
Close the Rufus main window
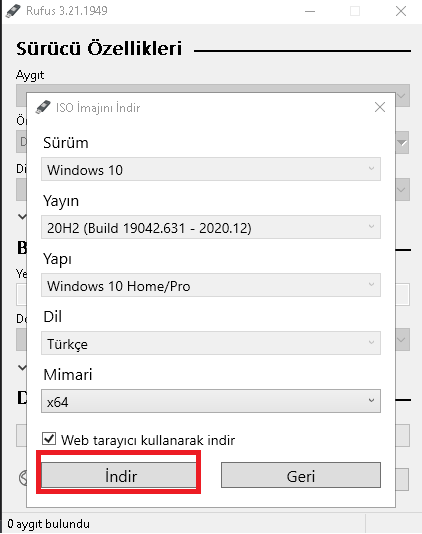point(401,11)
